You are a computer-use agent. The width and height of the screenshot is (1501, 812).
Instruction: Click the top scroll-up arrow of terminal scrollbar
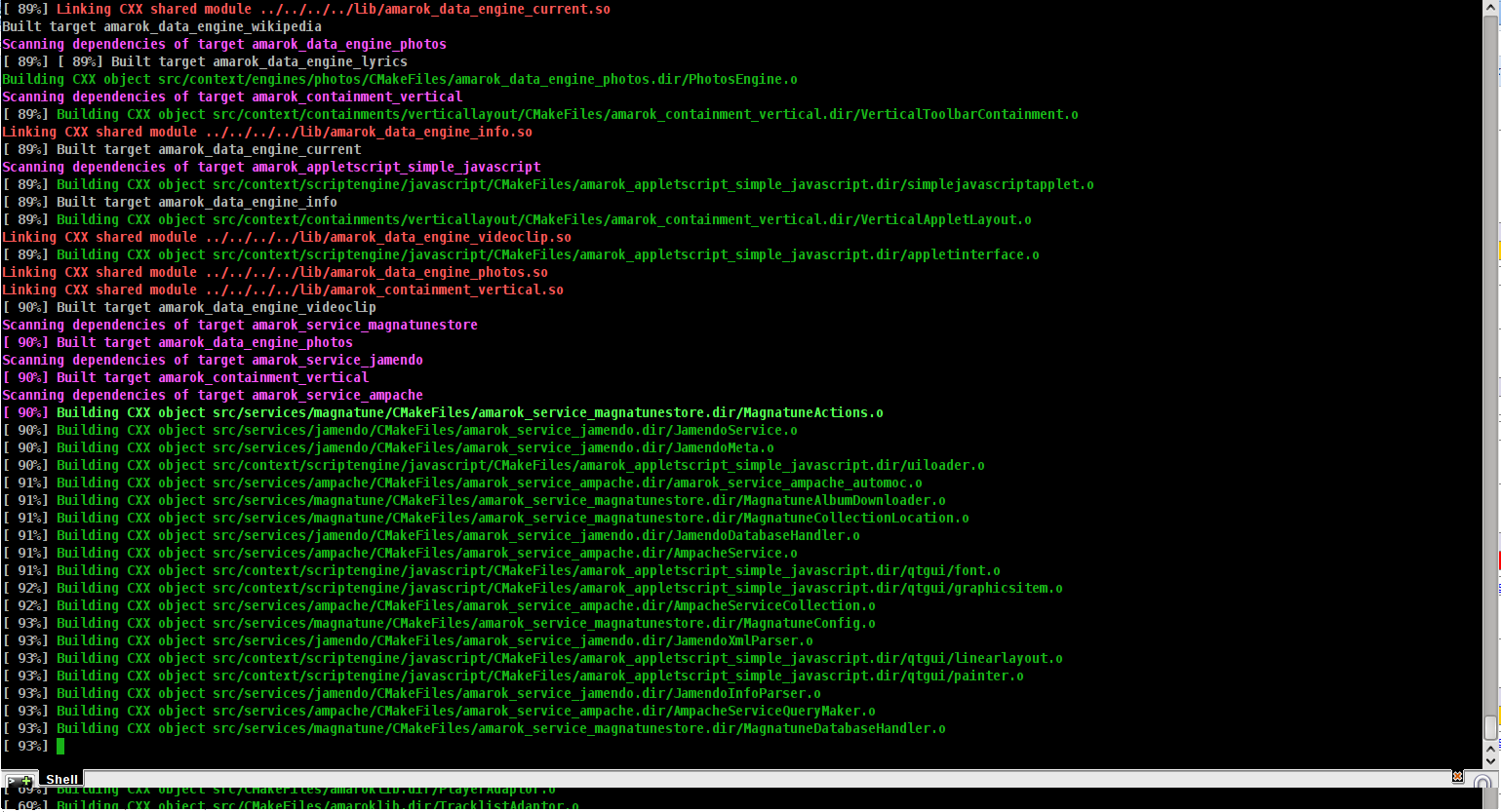click(x=1490, y=8)
